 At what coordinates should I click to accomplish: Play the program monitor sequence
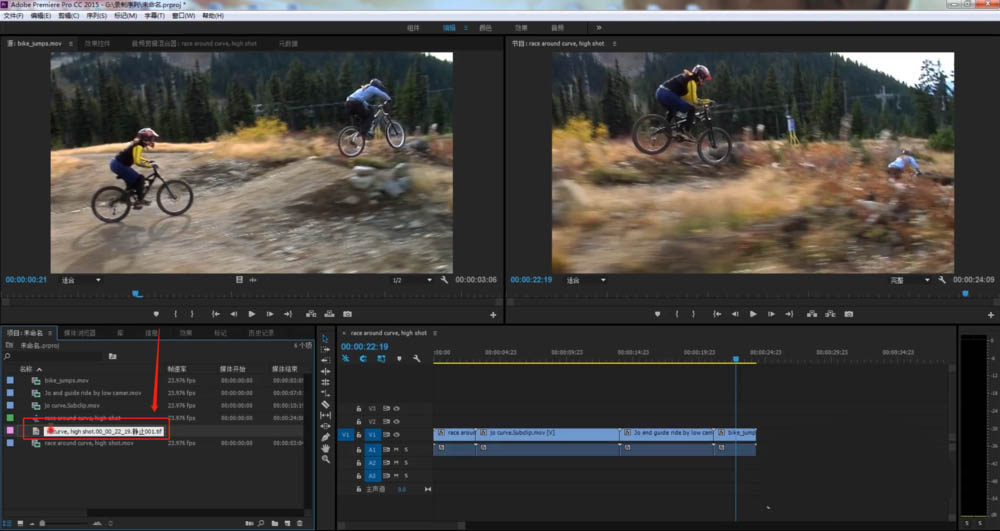point(753,314)
